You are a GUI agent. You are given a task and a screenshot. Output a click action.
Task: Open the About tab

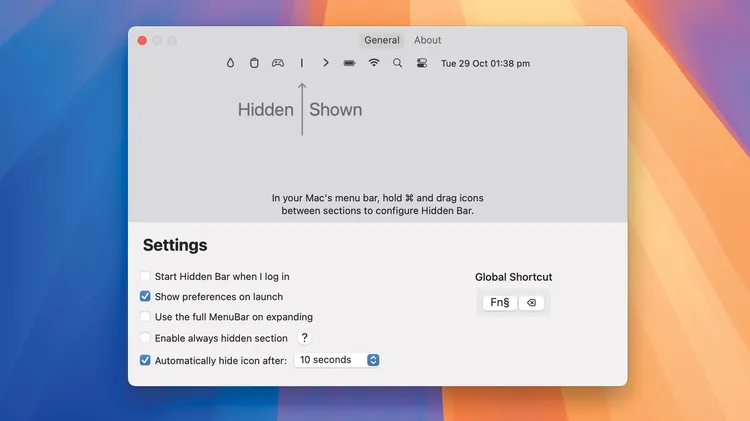428,40
